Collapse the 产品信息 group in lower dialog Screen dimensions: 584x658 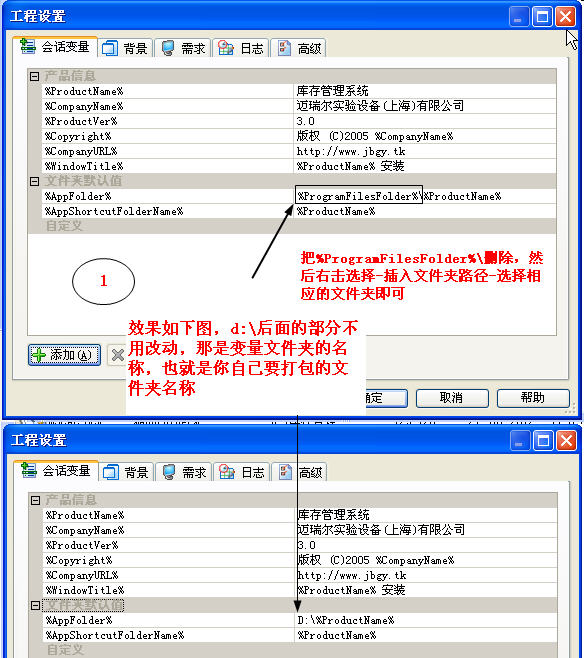(x=35, y=500)
